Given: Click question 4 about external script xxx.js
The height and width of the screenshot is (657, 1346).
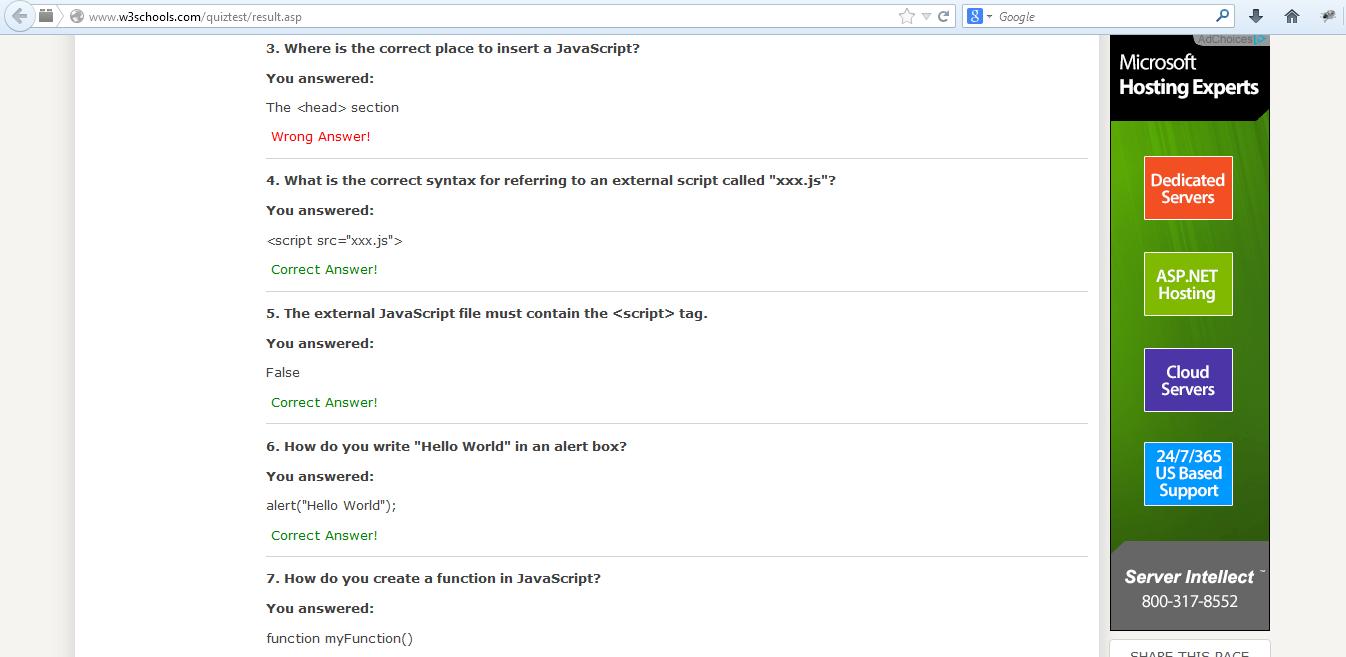Looking at the screenshot, I should (x=551, y=181).
